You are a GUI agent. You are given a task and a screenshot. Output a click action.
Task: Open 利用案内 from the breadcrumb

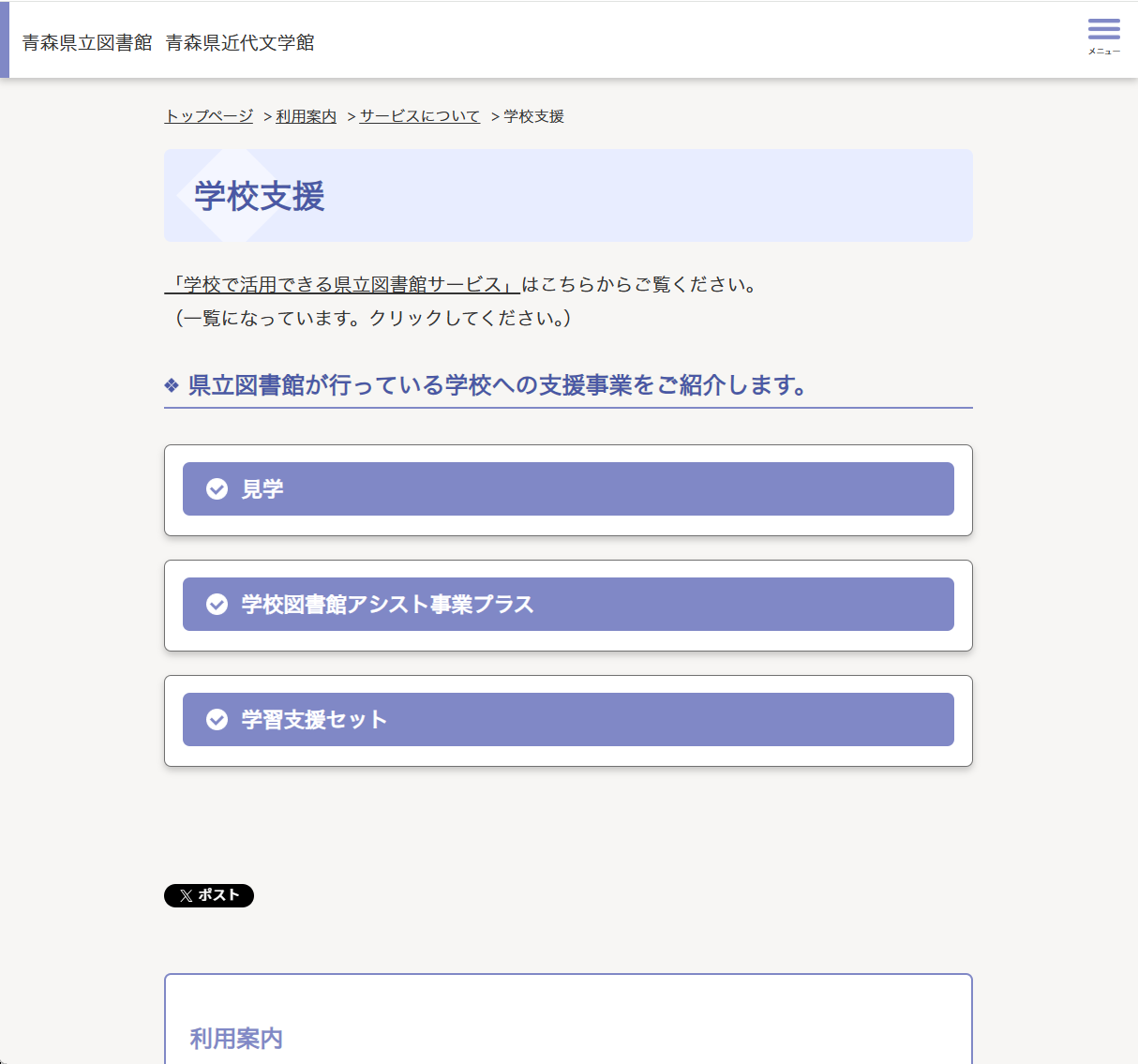tap(305, 116)
